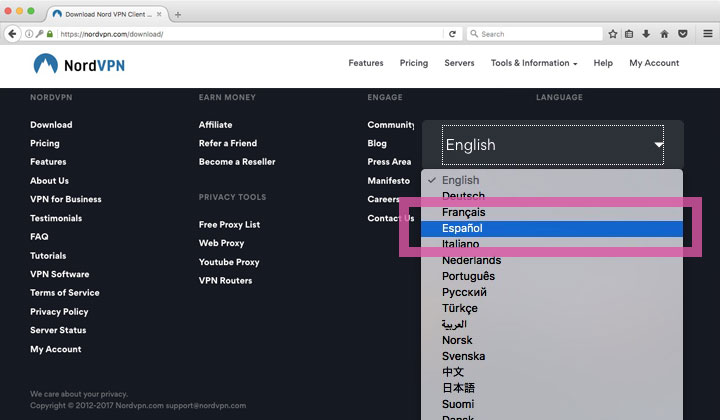Open Servers in the top navigation

point(459,63)
